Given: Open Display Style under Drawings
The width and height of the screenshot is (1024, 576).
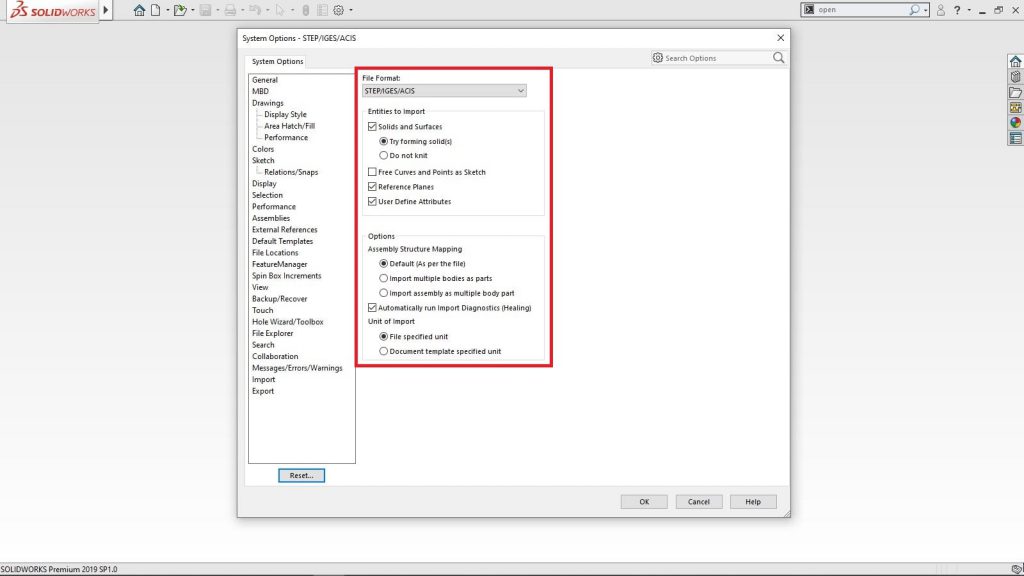Looking at the screenshot, I should [285, 114].
